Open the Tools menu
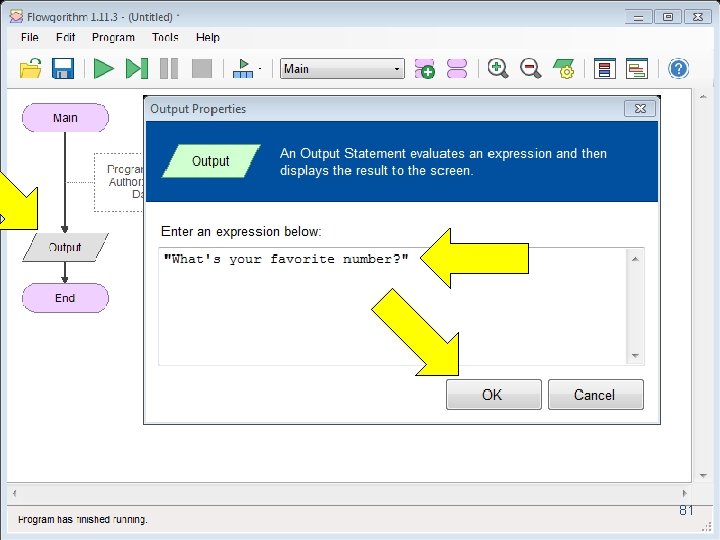Viewport: 720px width, 540px height. coord(165,37)
